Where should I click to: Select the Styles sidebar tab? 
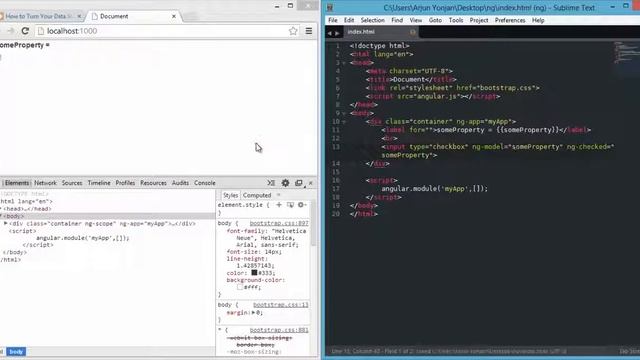pyautogui.click(x=231, y=195)
